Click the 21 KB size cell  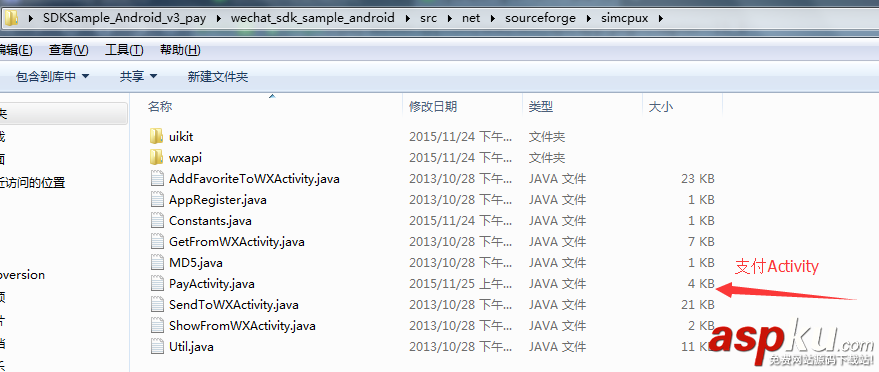(x=698, y=305)
